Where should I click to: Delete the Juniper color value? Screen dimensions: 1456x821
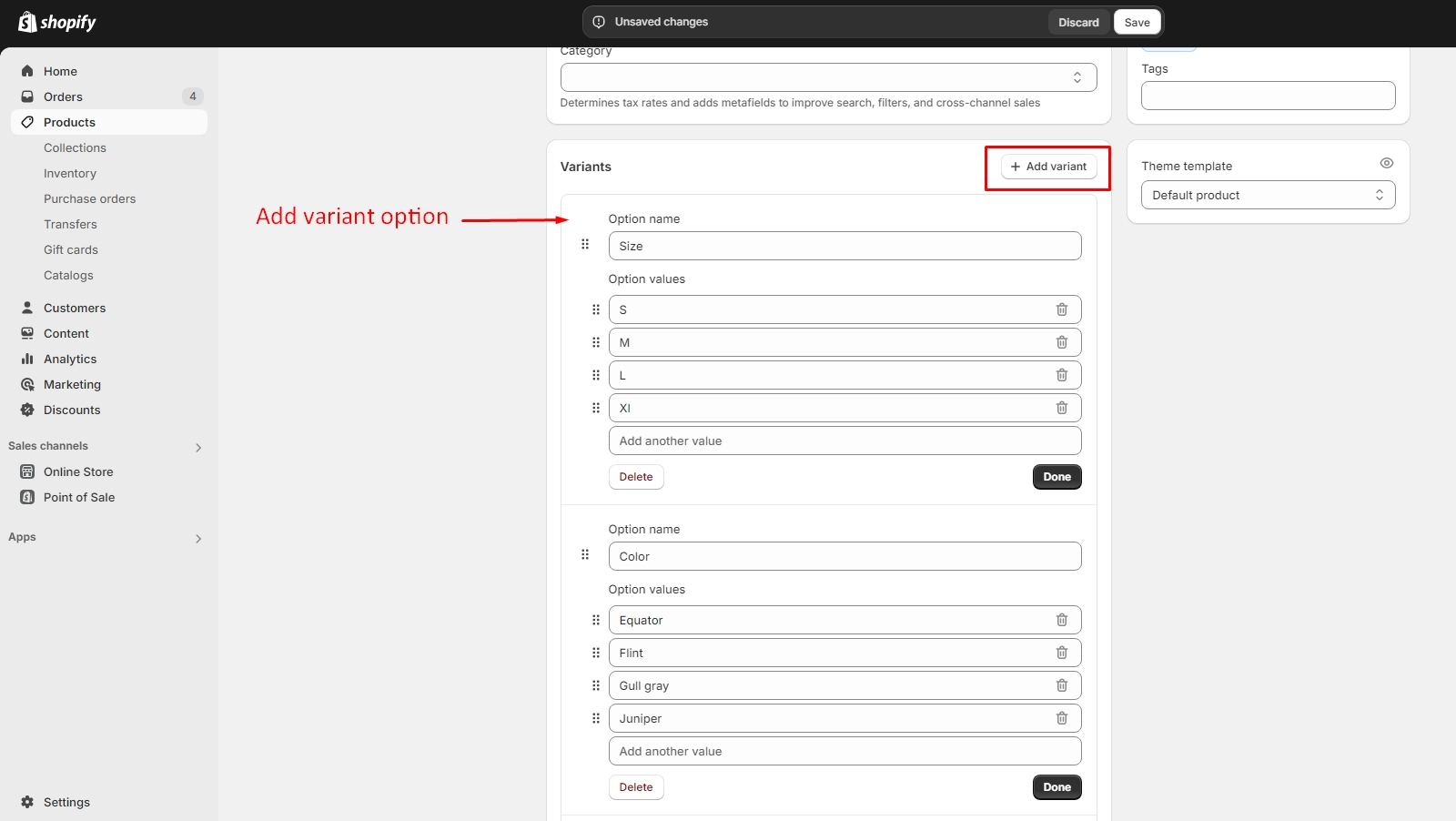click(1061, 718)
